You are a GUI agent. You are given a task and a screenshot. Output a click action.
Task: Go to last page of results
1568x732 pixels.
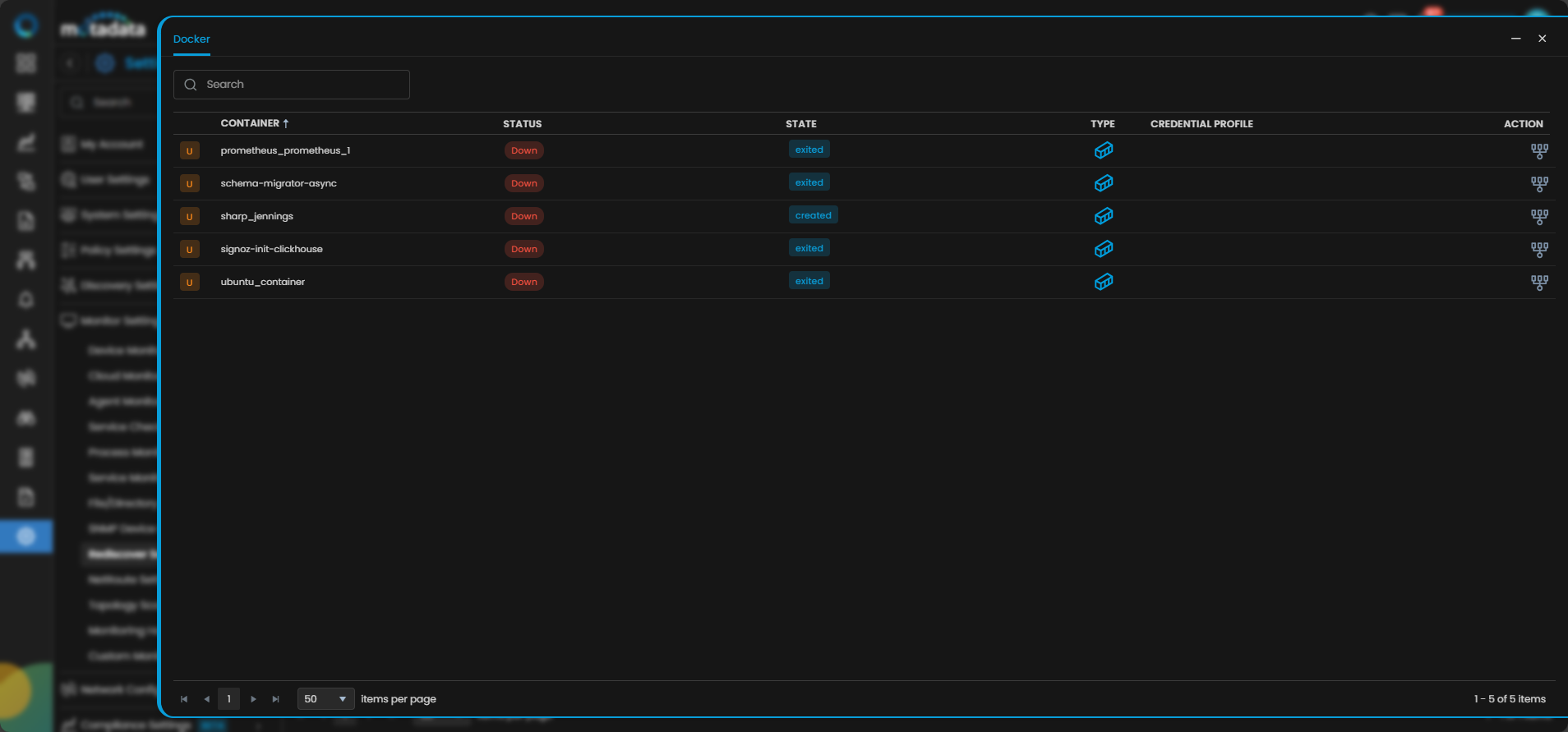point(276,699)
